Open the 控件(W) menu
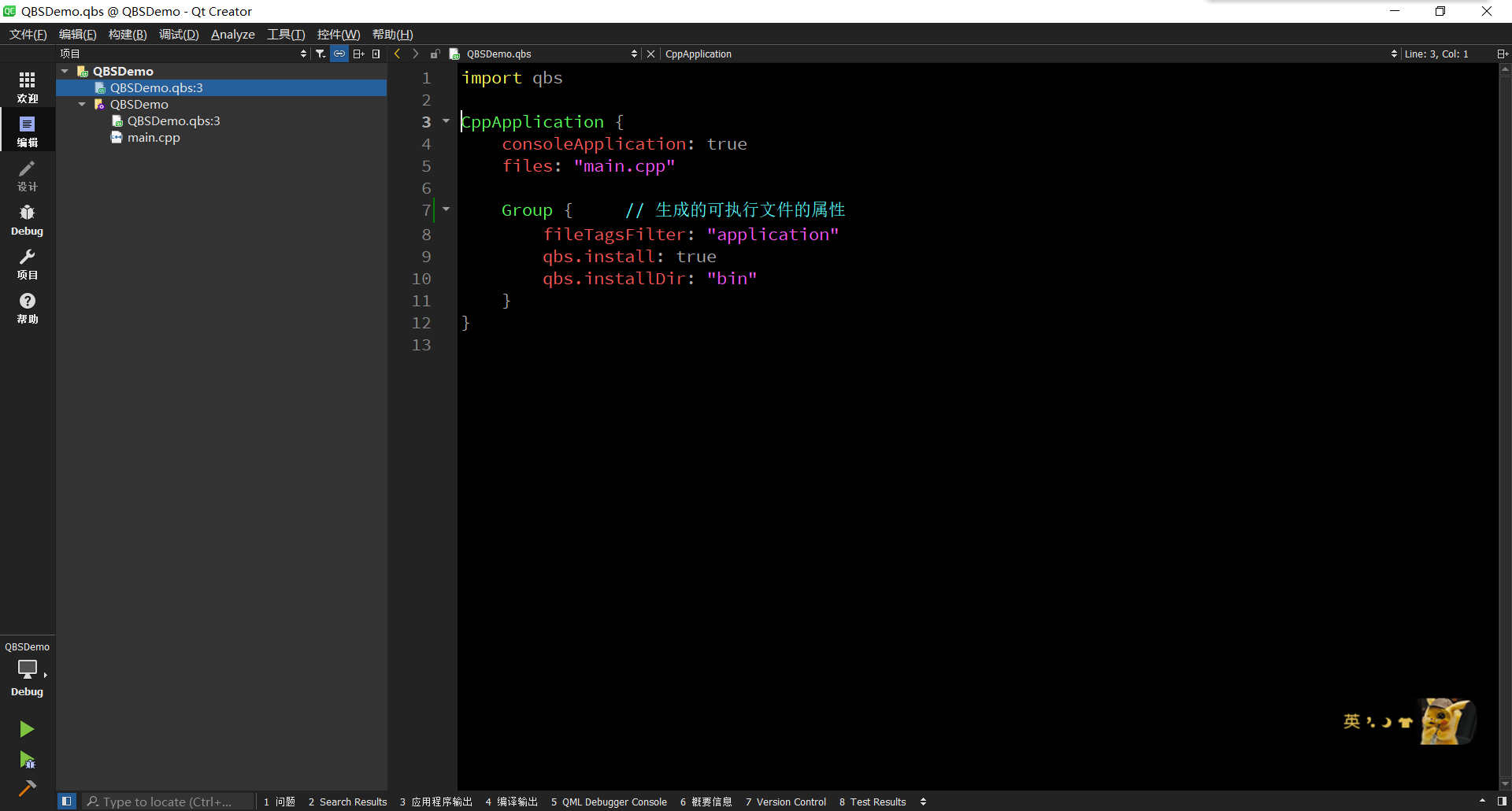This screenshot has width=1512, height=811. click(339, 34)
